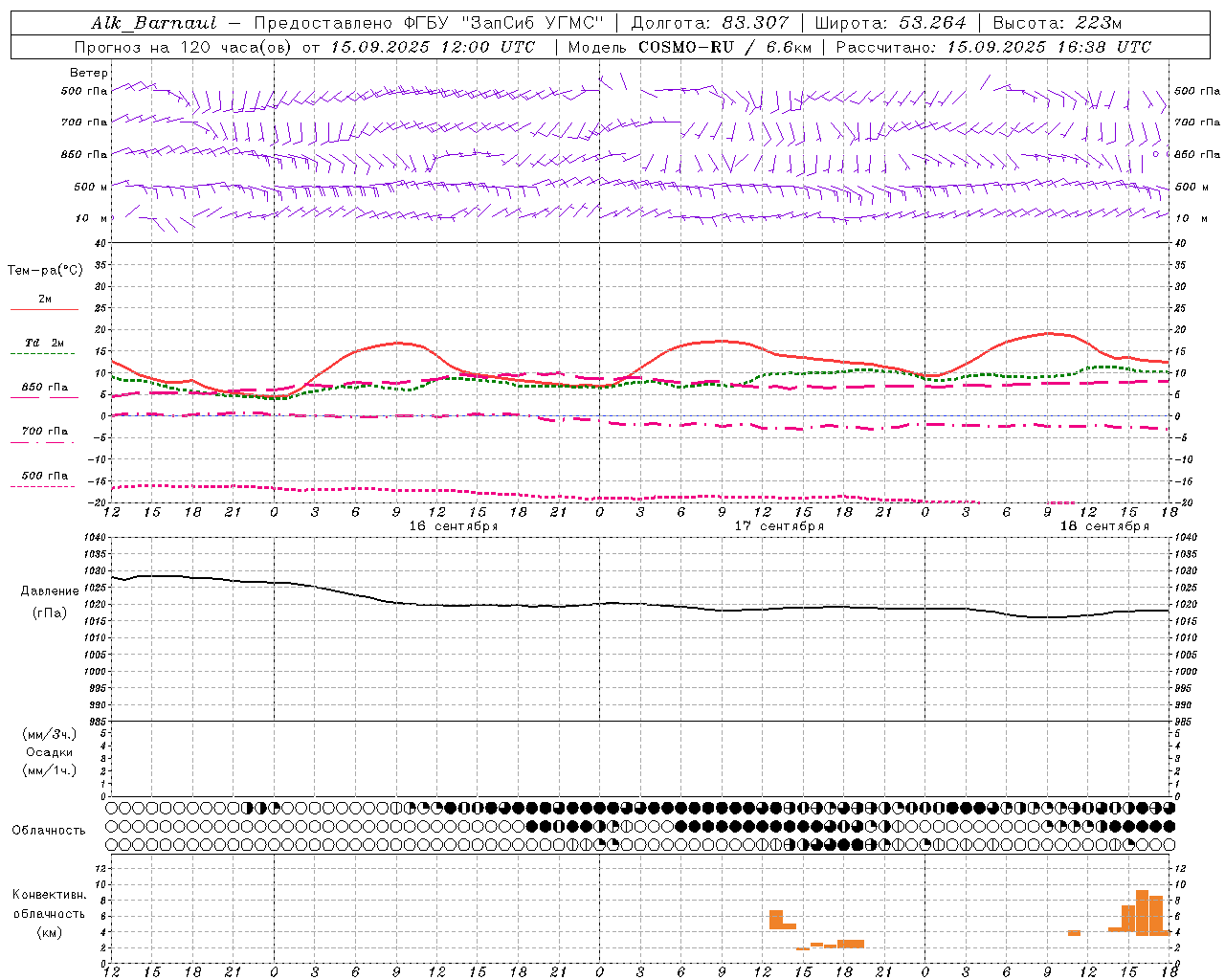Click the 'Тем-ра(°C)' temperature label
The width and height of the screenshot is (1225, 980).
coord(45,271)
